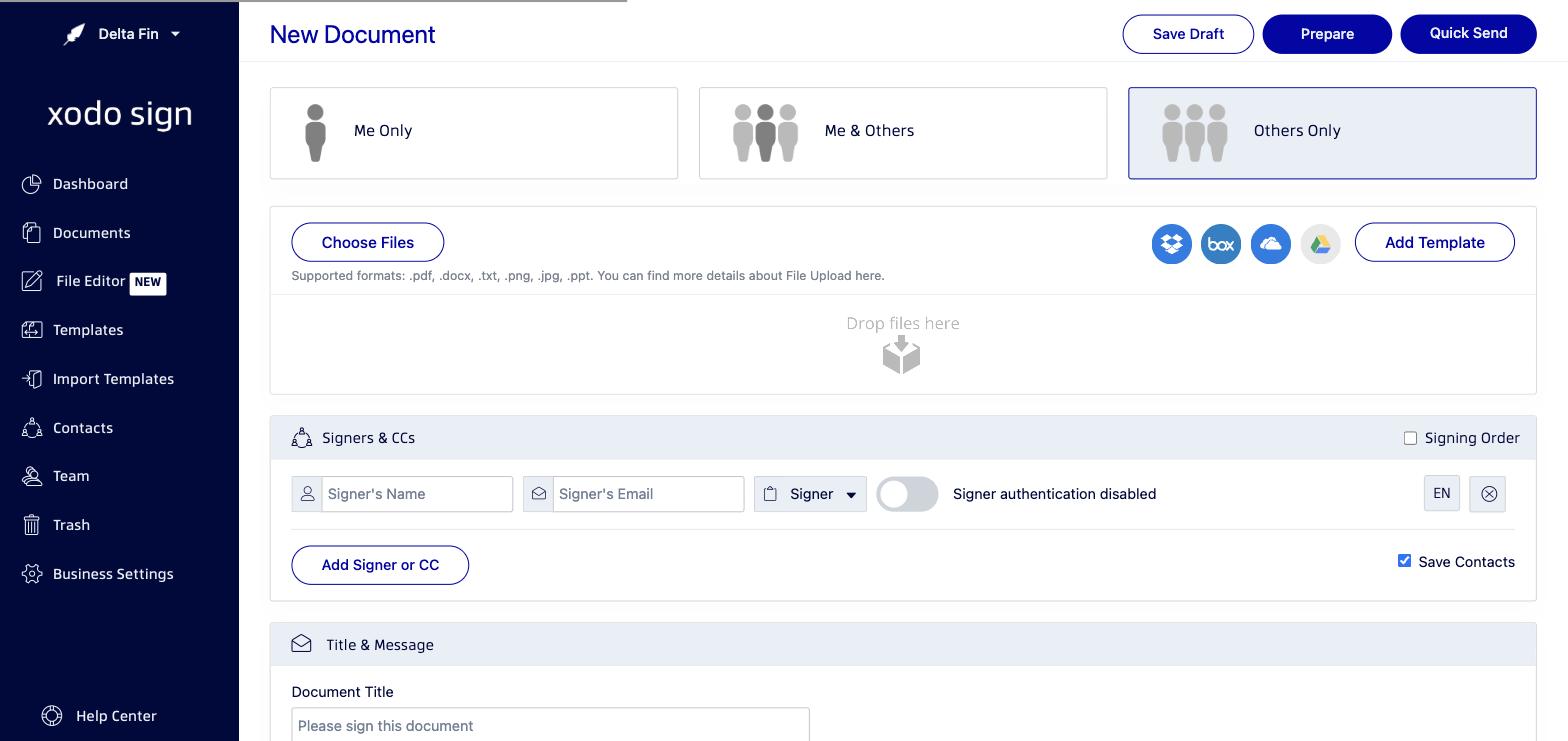Click the Trash bin icon
Image resolution: width=1568 pixels, height=741 pixels.
[x=32, y=525]
